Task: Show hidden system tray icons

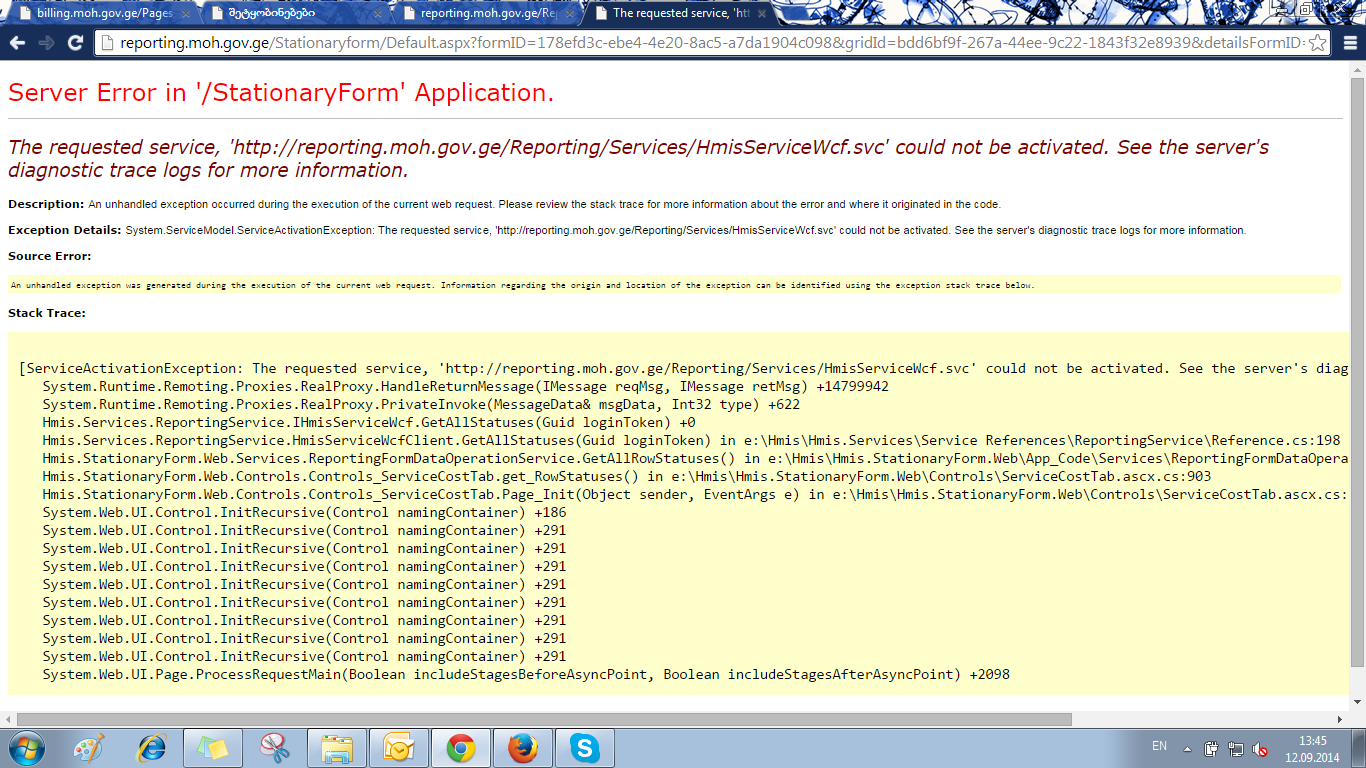Action: point(1187,748)
